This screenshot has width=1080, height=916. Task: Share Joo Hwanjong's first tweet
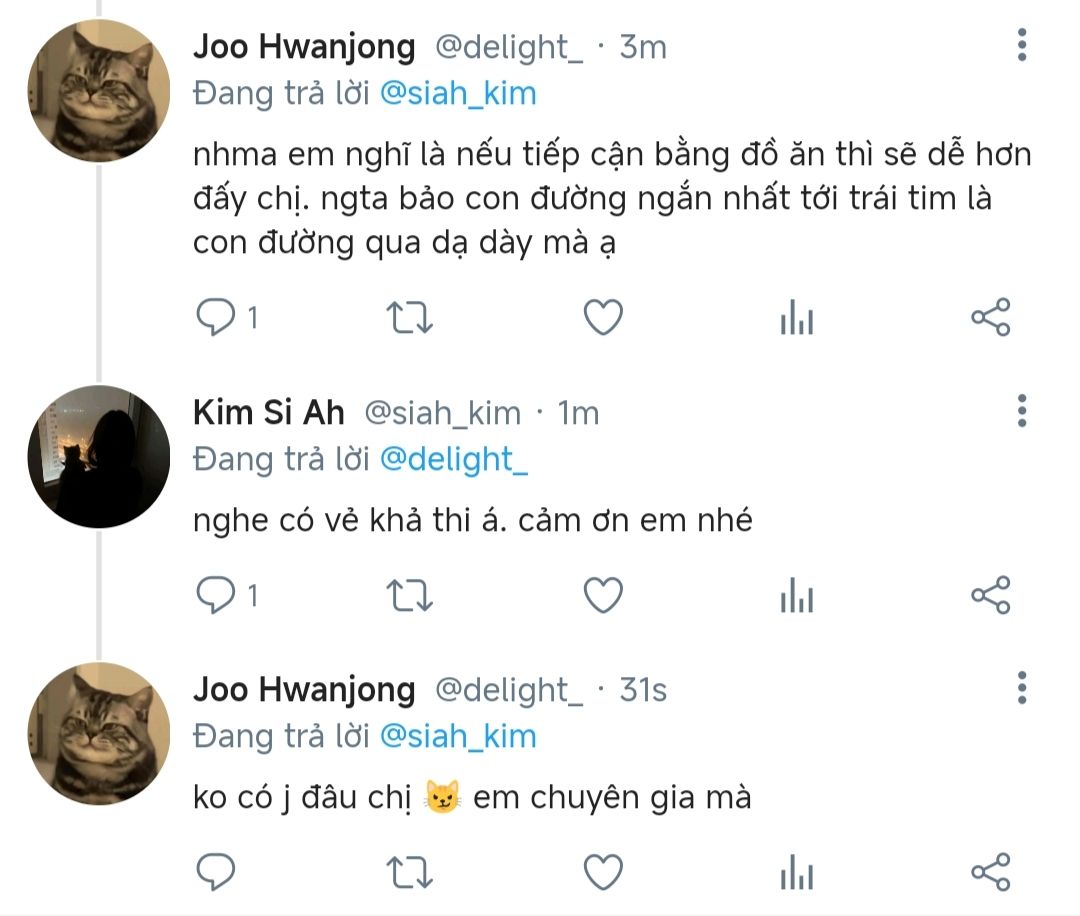(991, 318)
